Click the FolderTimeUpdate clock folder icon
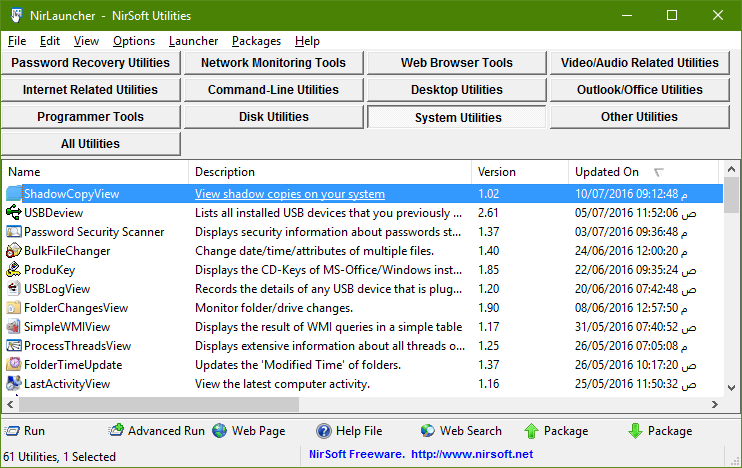Viewport: 742px width, 468px height. [x=13, y=364]
